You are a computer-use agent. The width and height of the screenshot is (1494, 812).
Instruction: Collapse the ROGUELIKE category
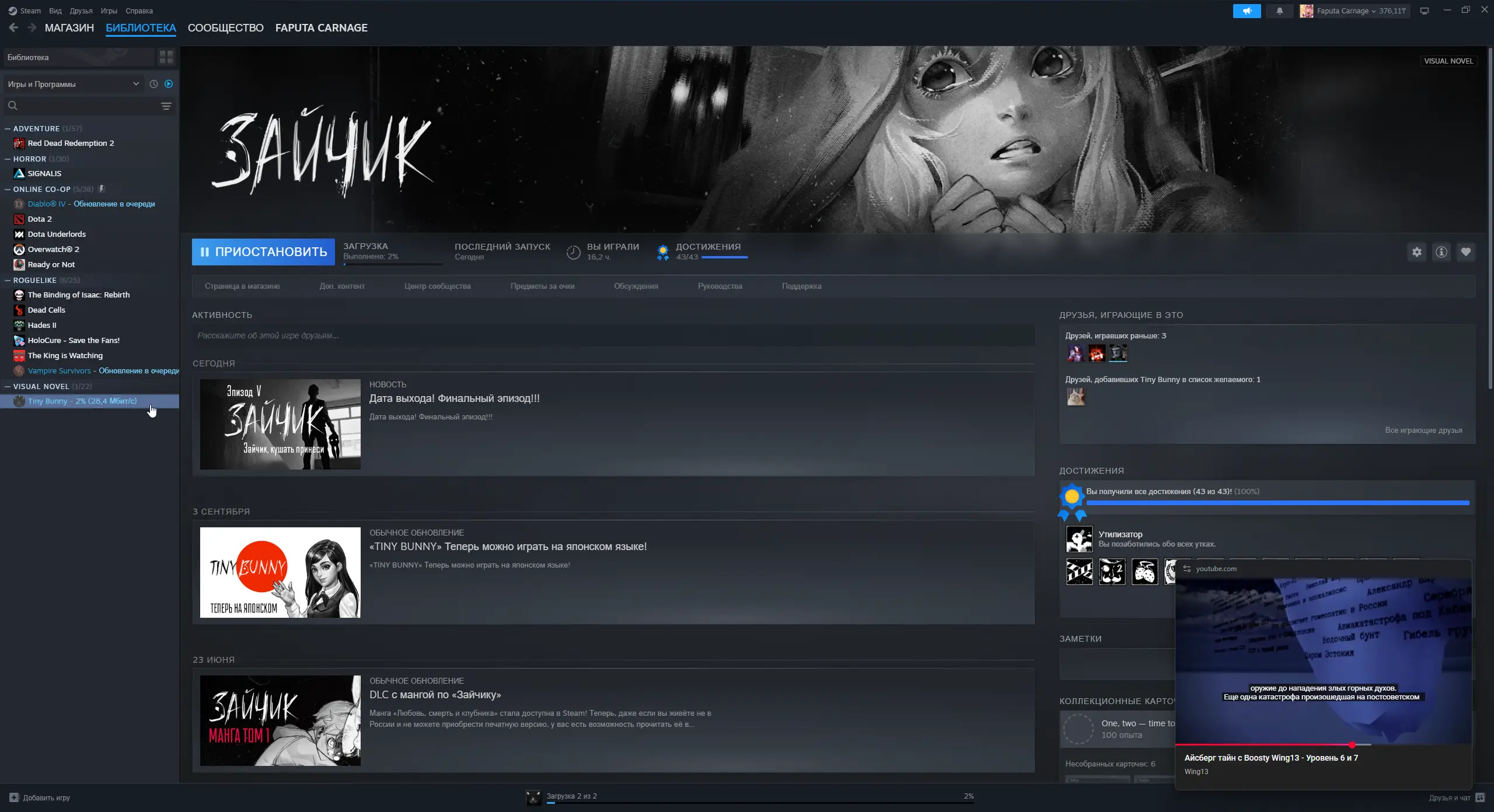(x=8, y=281)
